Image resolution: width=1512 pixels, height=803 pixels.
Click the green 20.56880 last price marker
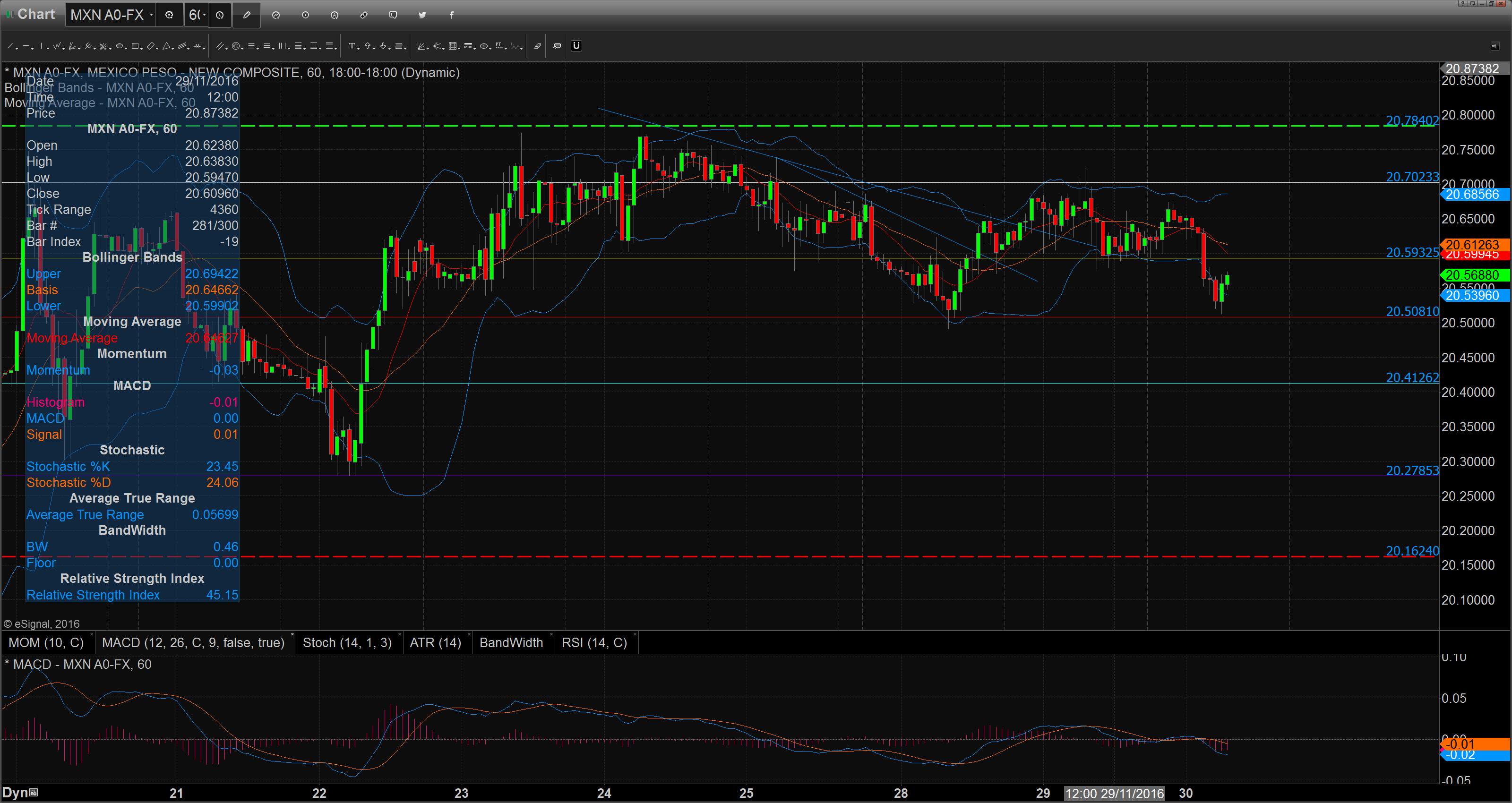(x=1474, y=275)
